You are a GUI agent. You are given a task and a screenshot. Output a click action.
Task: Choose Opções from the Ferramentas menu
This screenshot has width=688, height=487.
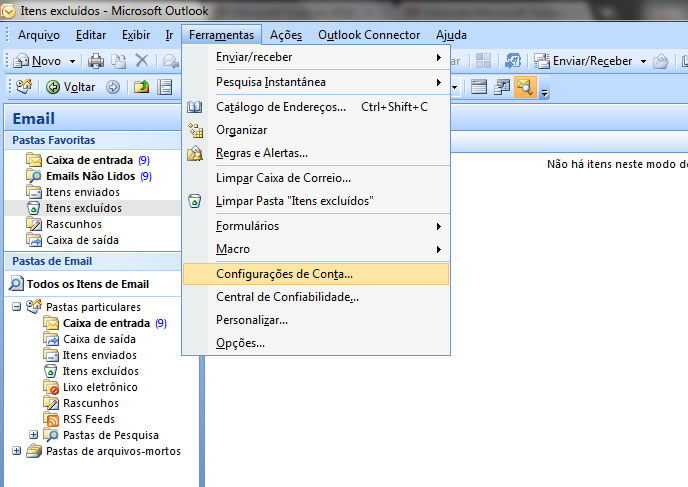pyautogui.click(x=240, y=343)
